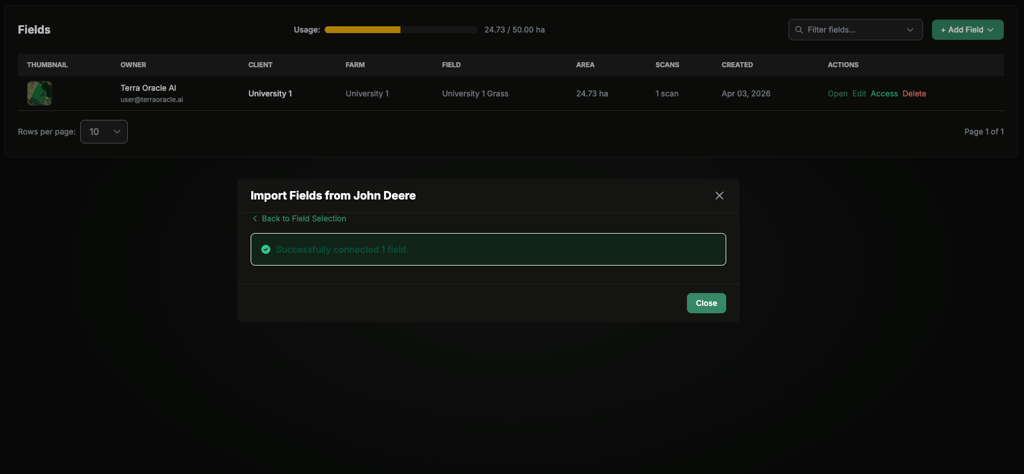Click the Successfully connected 1 field message
The image size is (1024, 474).
tap(342, 249)
